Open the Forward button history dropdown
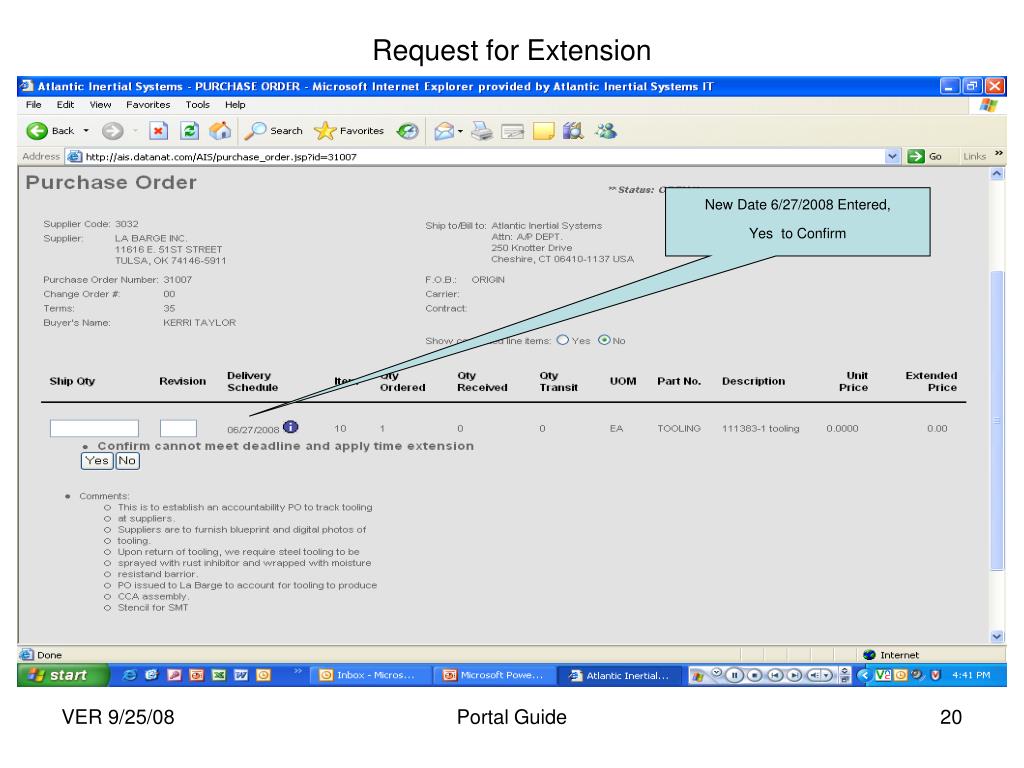Image resolution: width=1024 pixels, height=768 pixels. click(x=135, y=131)
